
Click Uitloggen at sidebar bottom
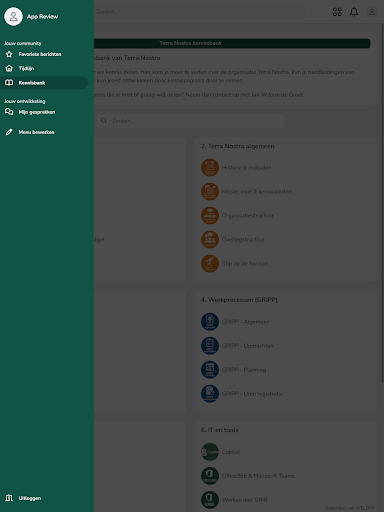pyautogui.click(x=30, y=498)
